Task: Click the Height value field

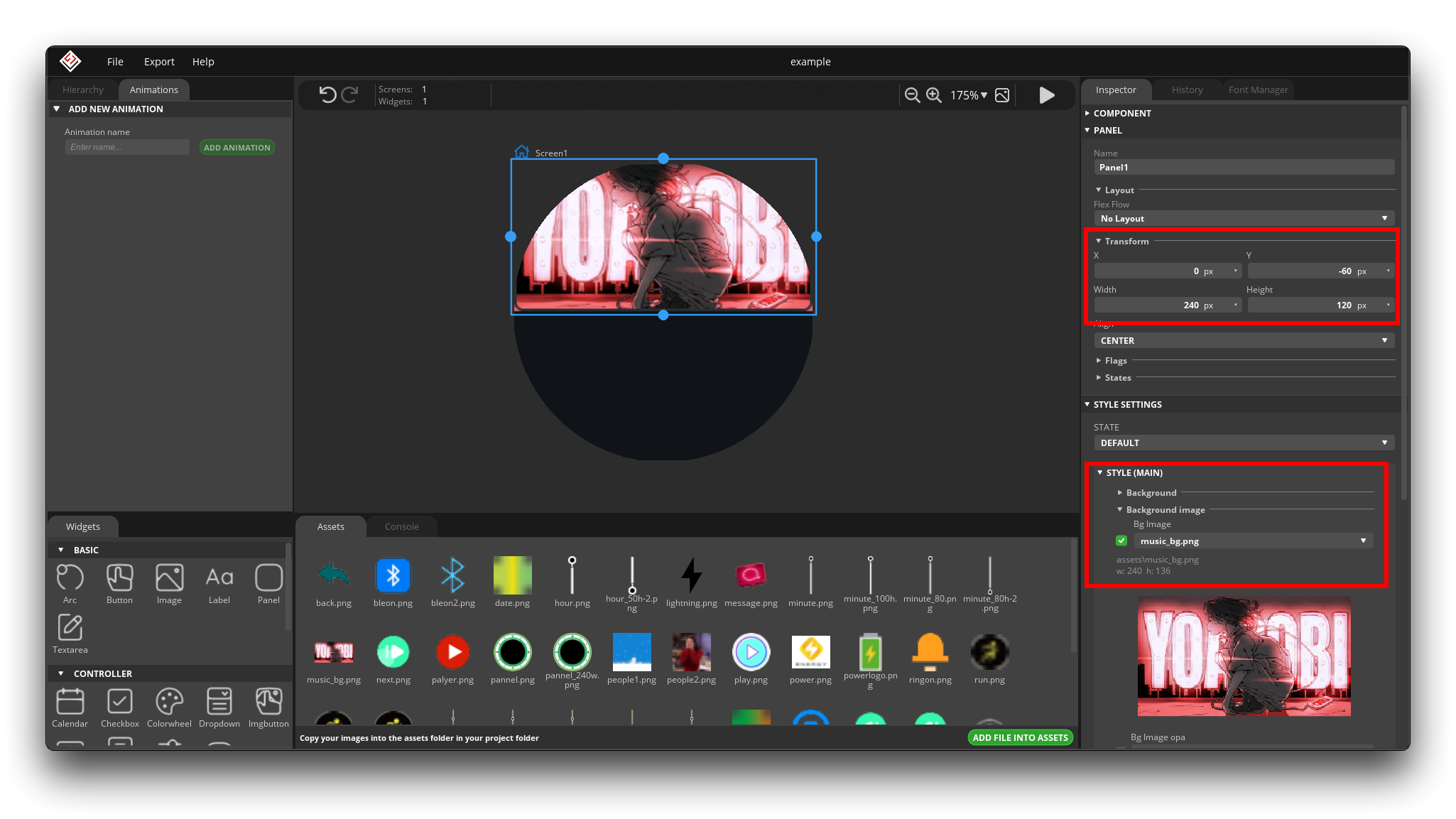Action: [1320, 305]
